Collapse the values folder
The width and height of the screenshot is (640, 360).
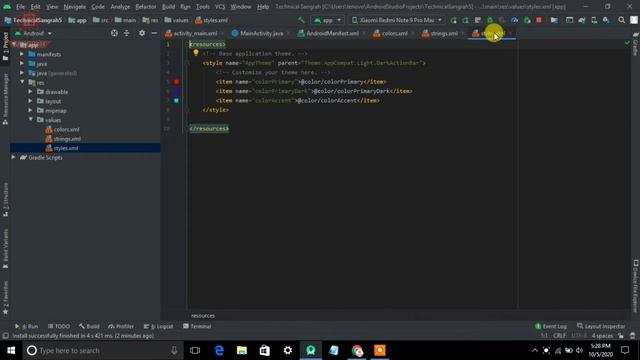pos(31,120)
